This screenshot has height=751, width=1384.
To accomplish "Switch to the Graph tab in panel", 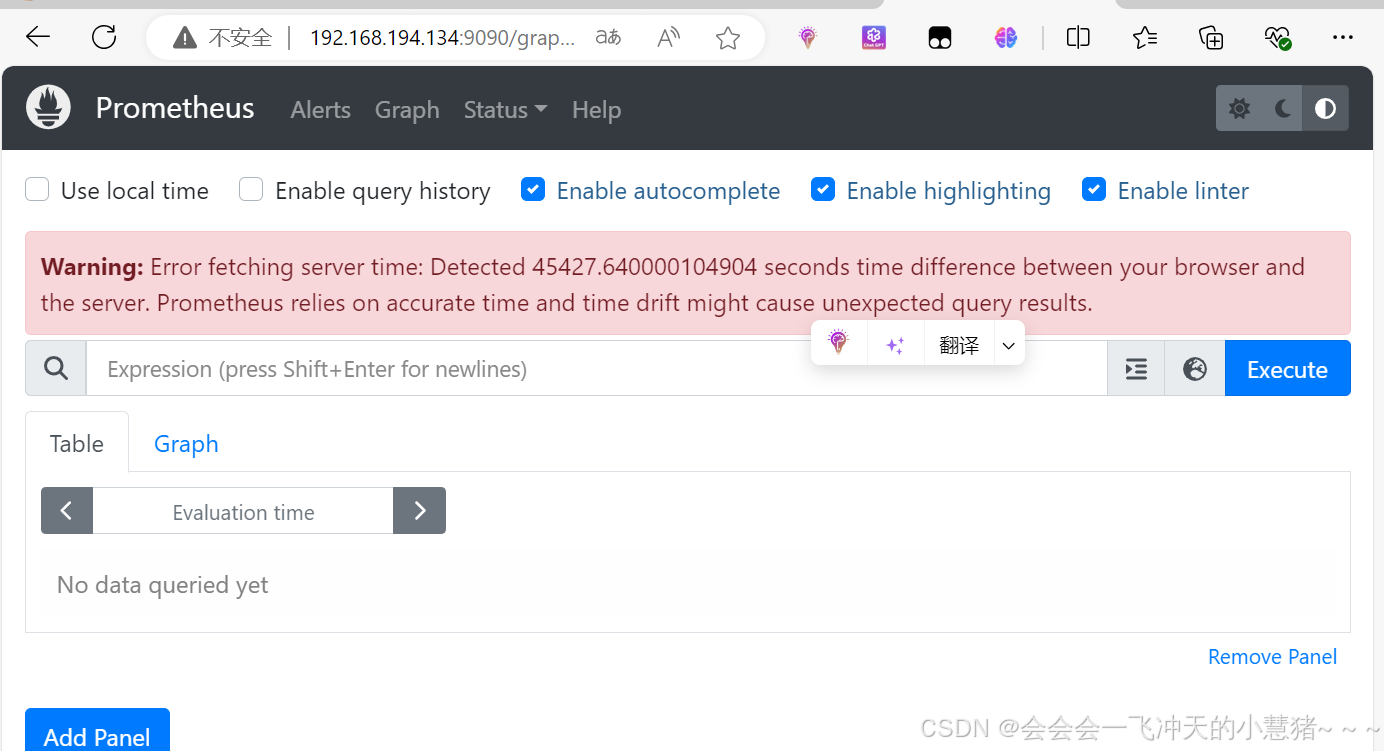I will coord(186,443).
